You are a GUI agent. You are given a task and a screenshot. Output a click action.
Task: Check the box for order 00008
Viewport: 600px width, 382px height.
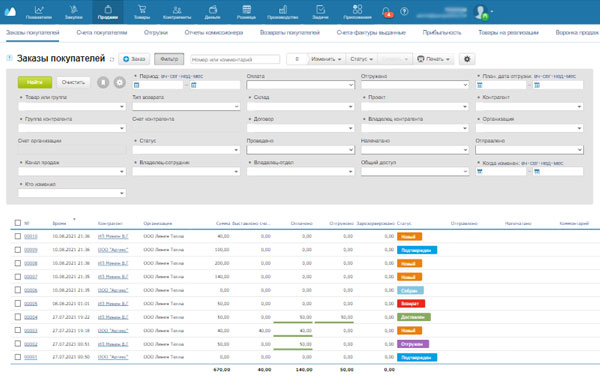coord(18,263)
